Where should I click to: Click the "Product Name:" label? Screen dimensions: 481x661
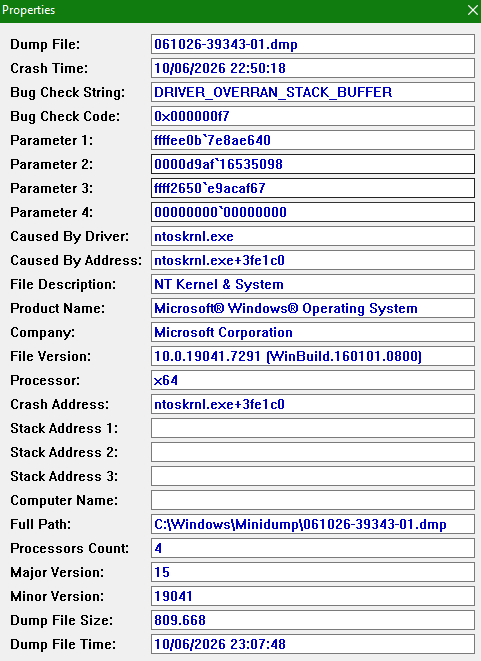[58, 309]
